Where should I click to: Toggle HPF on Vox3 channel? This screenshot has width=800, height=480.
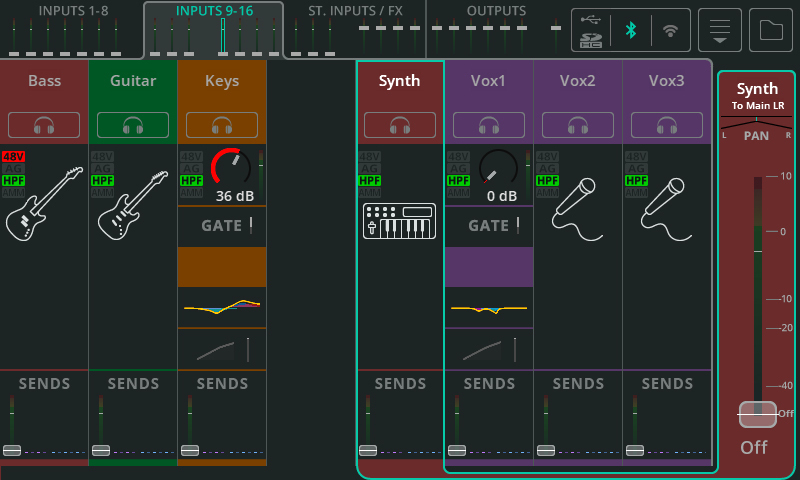[636, 181]
